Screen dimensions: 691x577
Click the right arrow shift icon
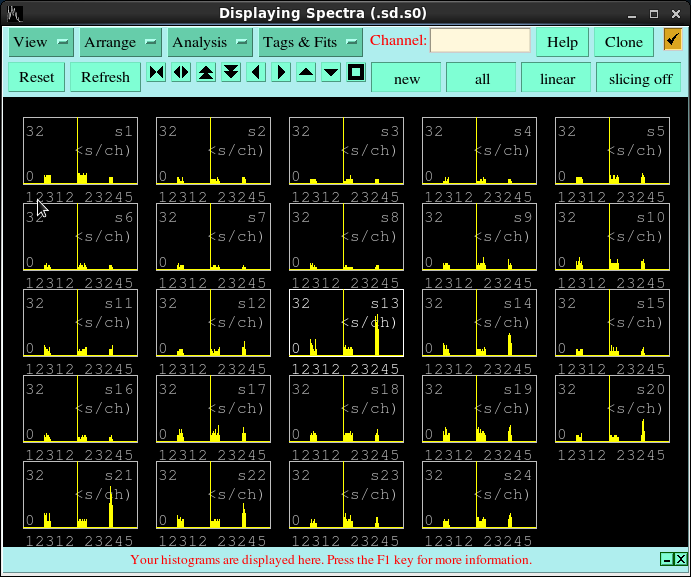(281, 72)
